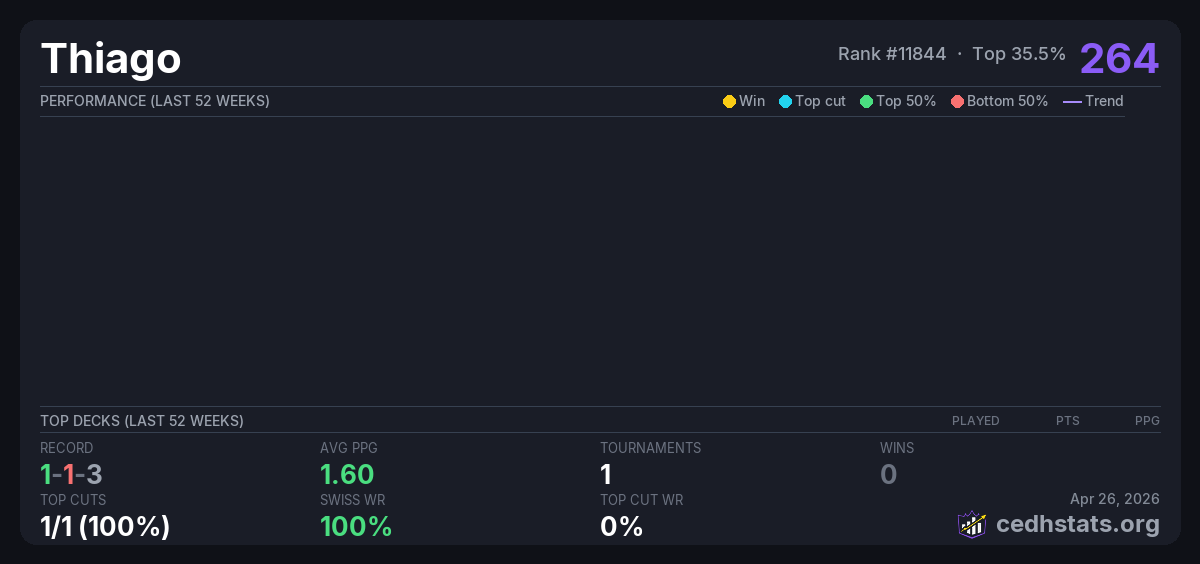Click the player name Thiago
Screen dimensions: 1200x564
coord(111,59)
